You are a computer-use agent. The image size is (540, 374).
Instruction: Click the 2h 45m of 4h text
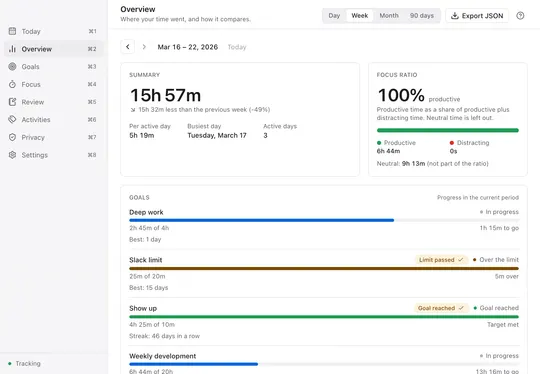coord(149,228)
